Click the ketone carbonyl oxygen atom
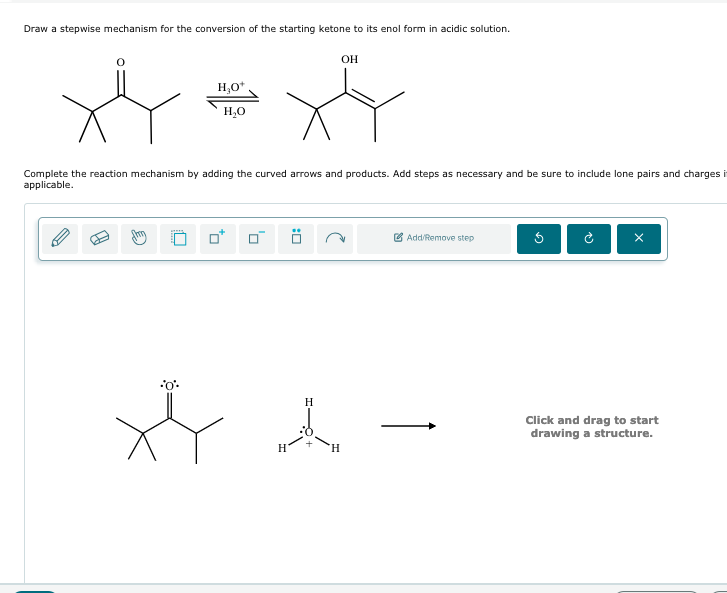Viewport: 727px width, 593px height. 170,386
